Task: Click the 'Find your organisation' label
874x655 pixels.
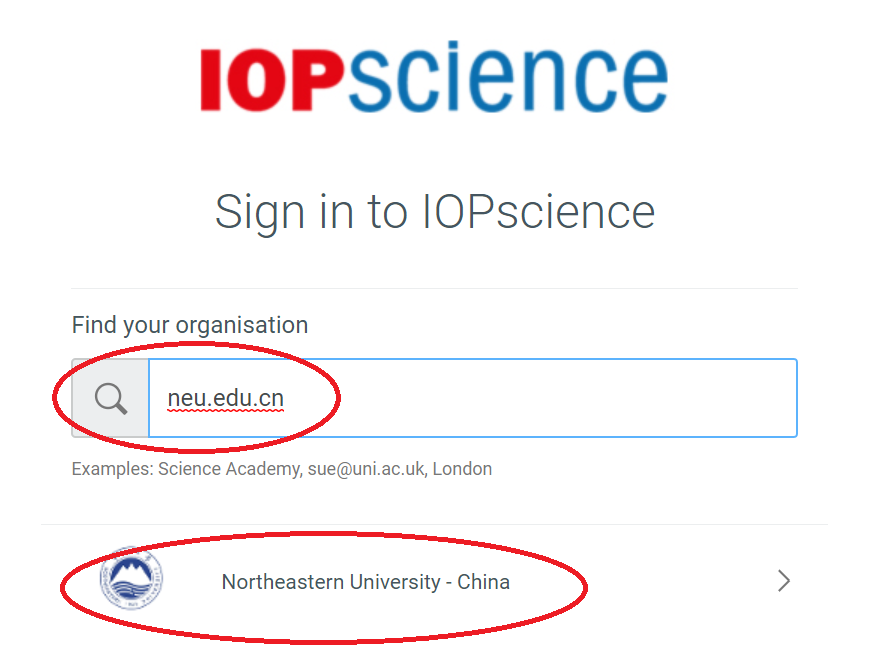Action: pos(190,325)
